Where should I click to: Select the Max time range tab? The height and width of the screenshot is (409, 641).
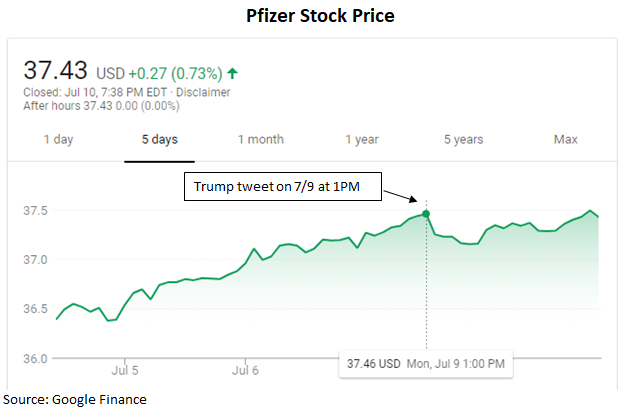566,139
